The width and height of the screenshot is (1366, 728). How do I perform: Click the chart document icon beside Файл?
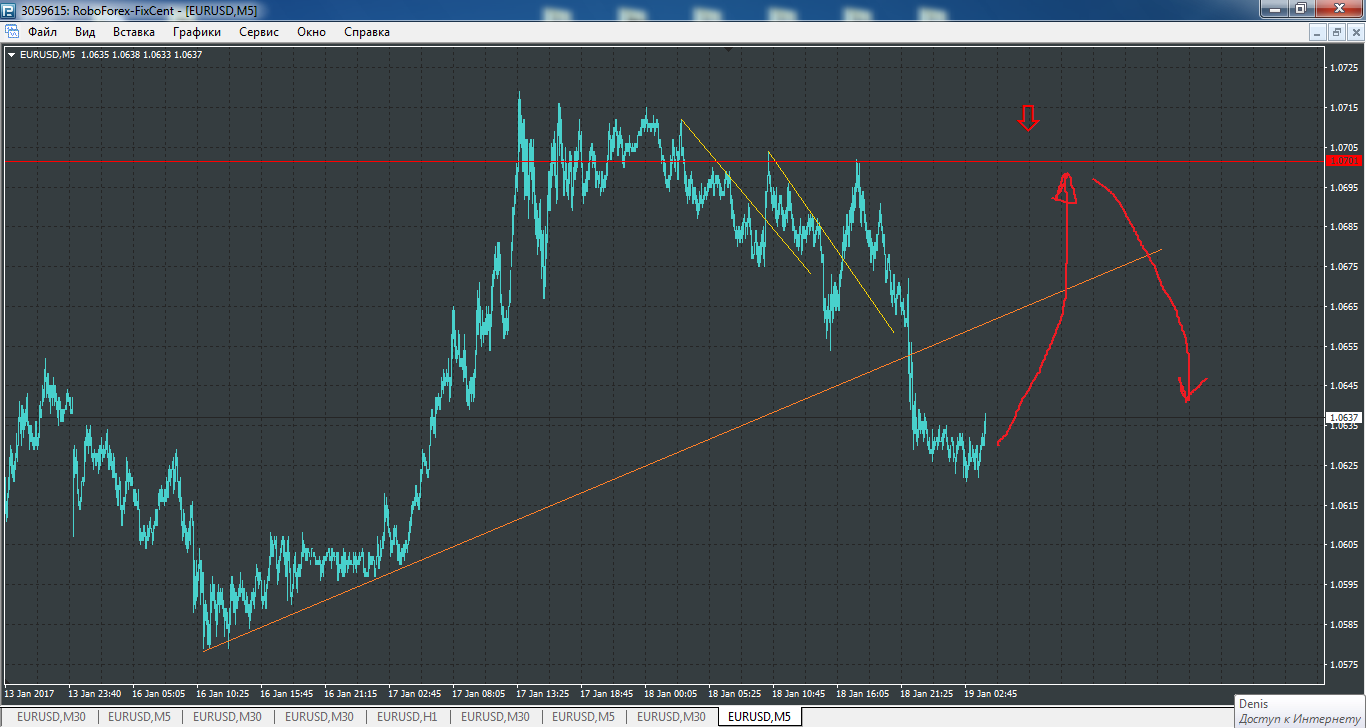pos(12,32)
